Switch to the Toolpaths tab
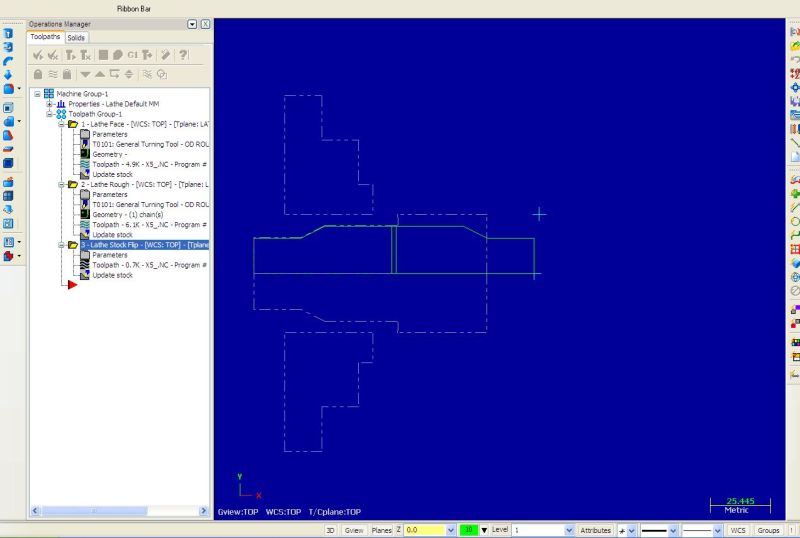This screenshot has width=800, height=538. tap(45, 37)
